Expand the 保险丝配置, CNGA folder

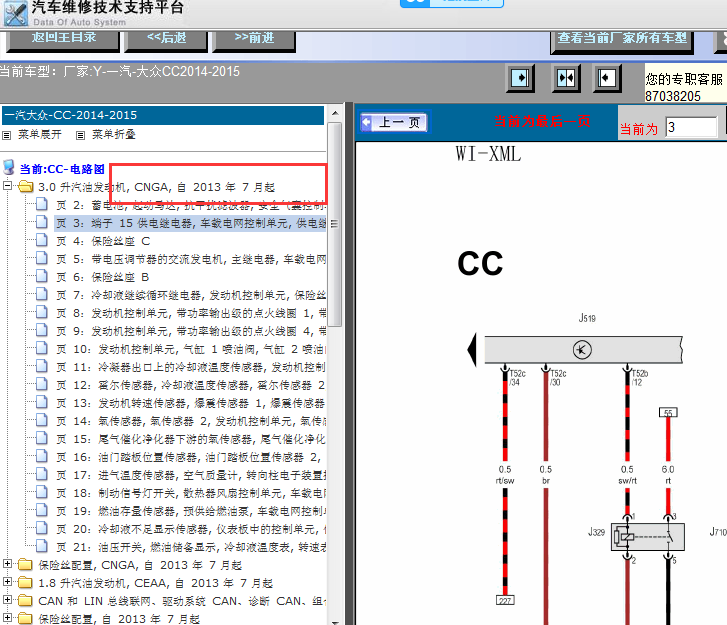coord(7,564)
